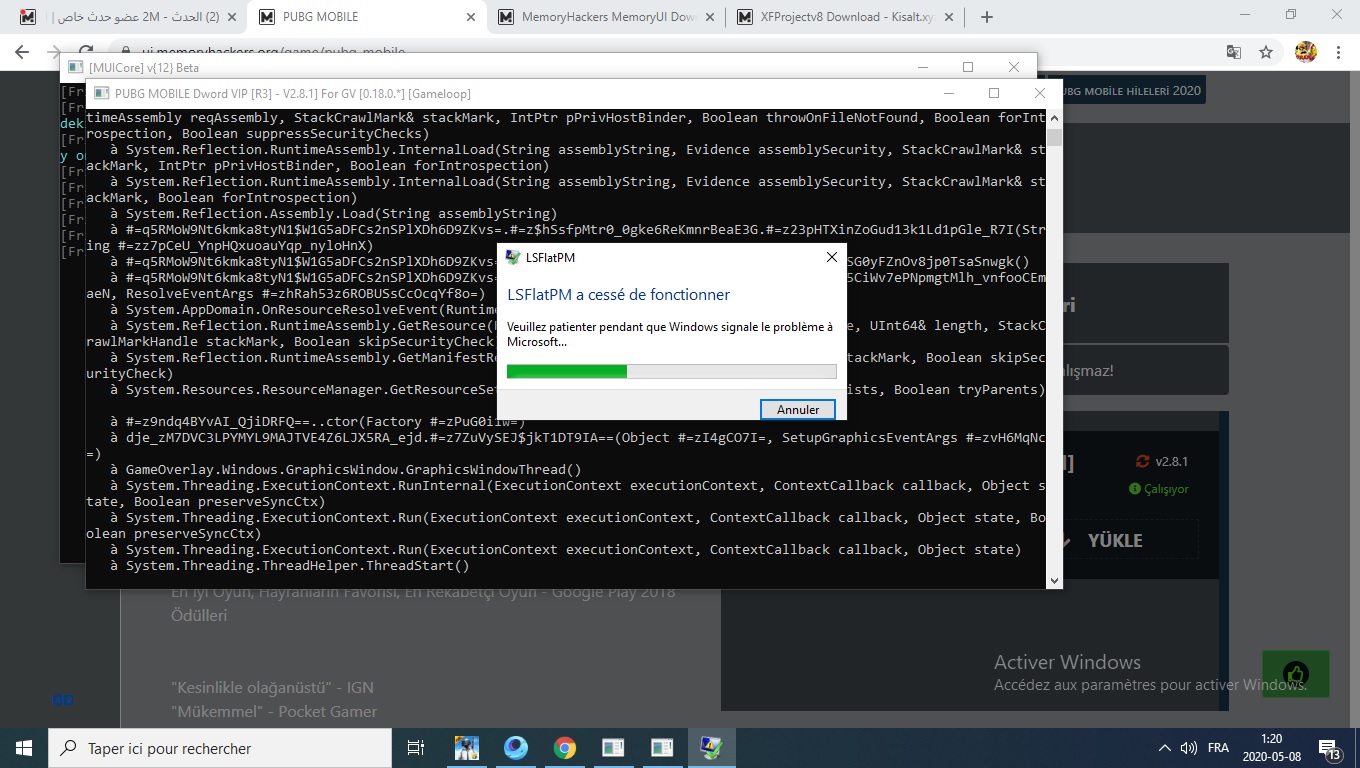The width and height of the screenshot is (1360, 768).
Task: Open the notification center icon
Action: [x=1329, y=748]
